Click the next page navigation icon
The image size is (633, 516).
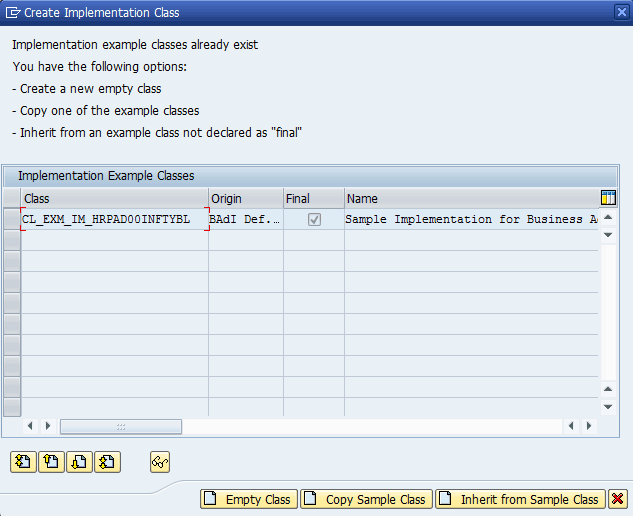[80, 461]
